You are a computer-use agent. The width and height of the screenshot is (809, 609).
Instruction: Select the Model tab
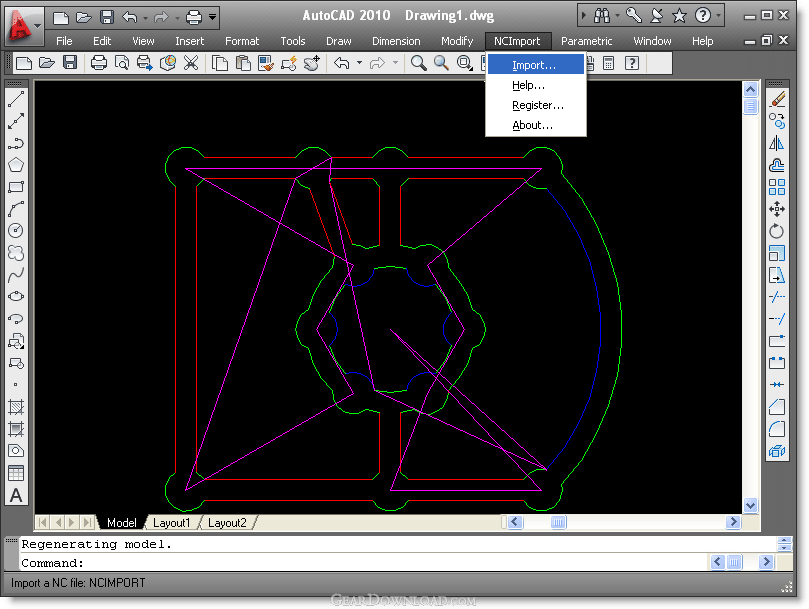122,523
